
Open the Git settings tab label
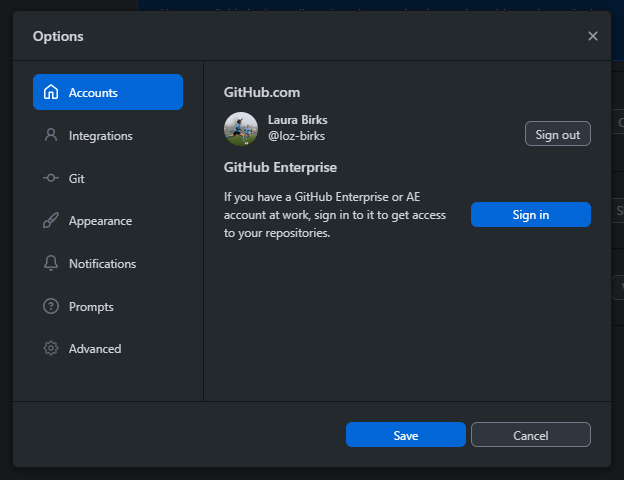pos(77,179)
